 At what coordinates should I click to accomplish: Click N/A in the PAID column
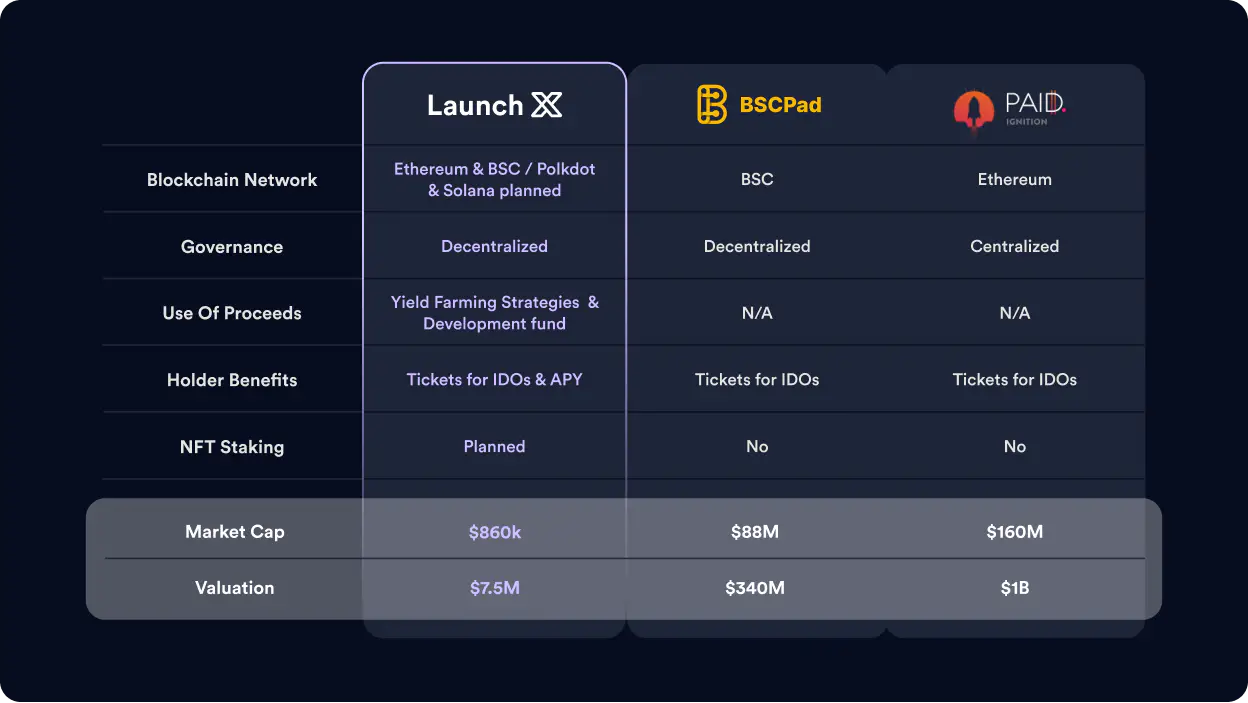point(1015,313)
